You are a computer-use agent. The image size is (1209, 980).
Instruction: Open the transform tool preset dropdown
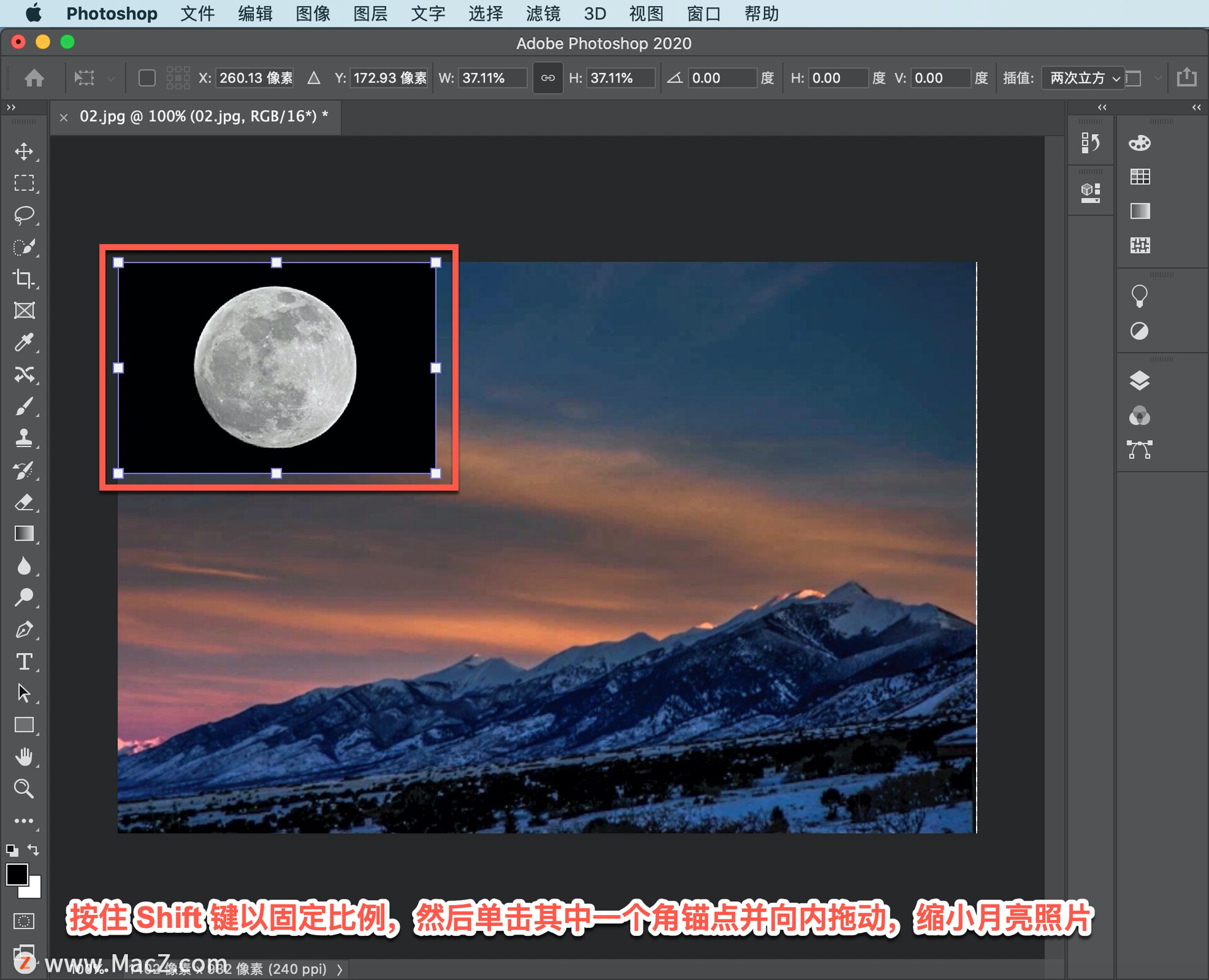pos(94,78)
